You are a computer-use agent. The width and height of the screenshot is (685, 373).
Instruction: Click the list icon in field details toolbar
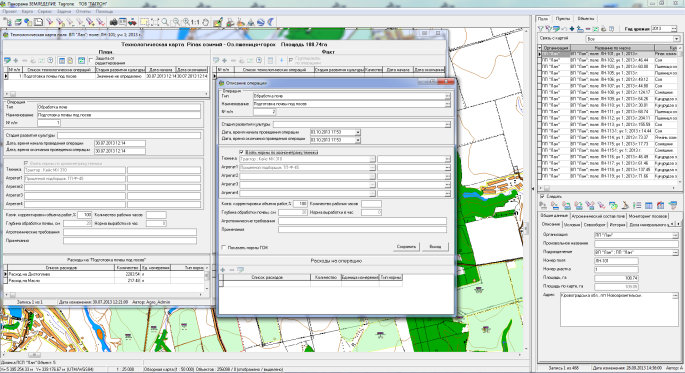pos(637,205)
